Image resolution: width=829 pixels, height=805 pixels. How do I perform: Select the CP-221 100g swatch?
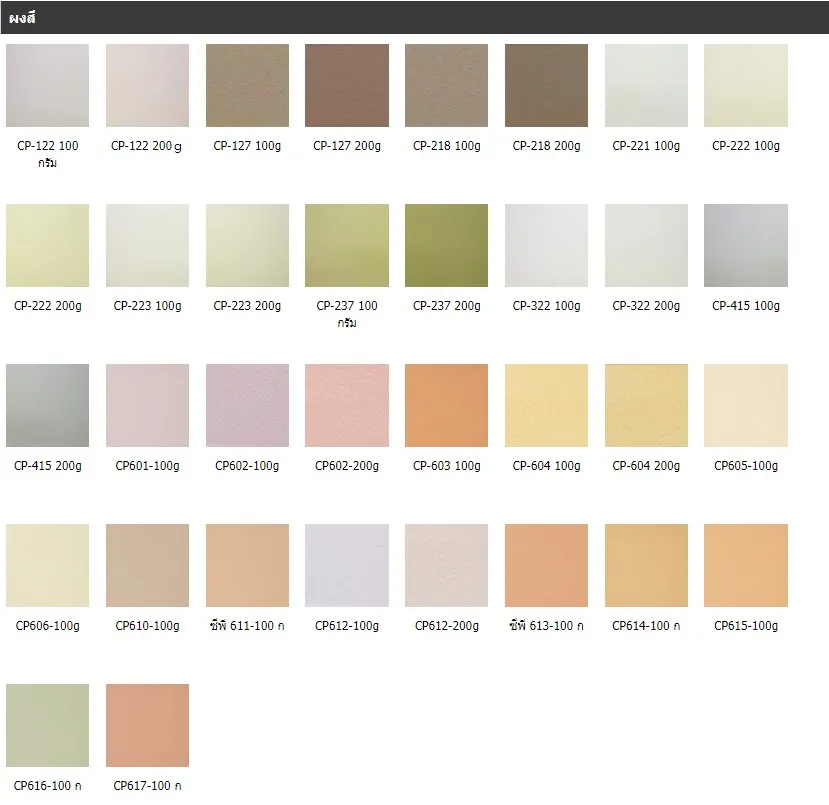(647, 85)
